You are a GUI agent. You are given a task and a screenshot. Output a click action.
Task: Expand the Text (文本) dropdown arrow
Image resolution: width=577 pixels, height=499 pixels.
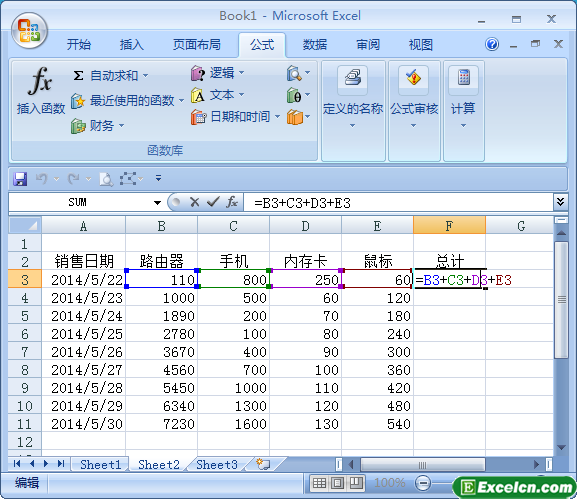pos(241,95)
